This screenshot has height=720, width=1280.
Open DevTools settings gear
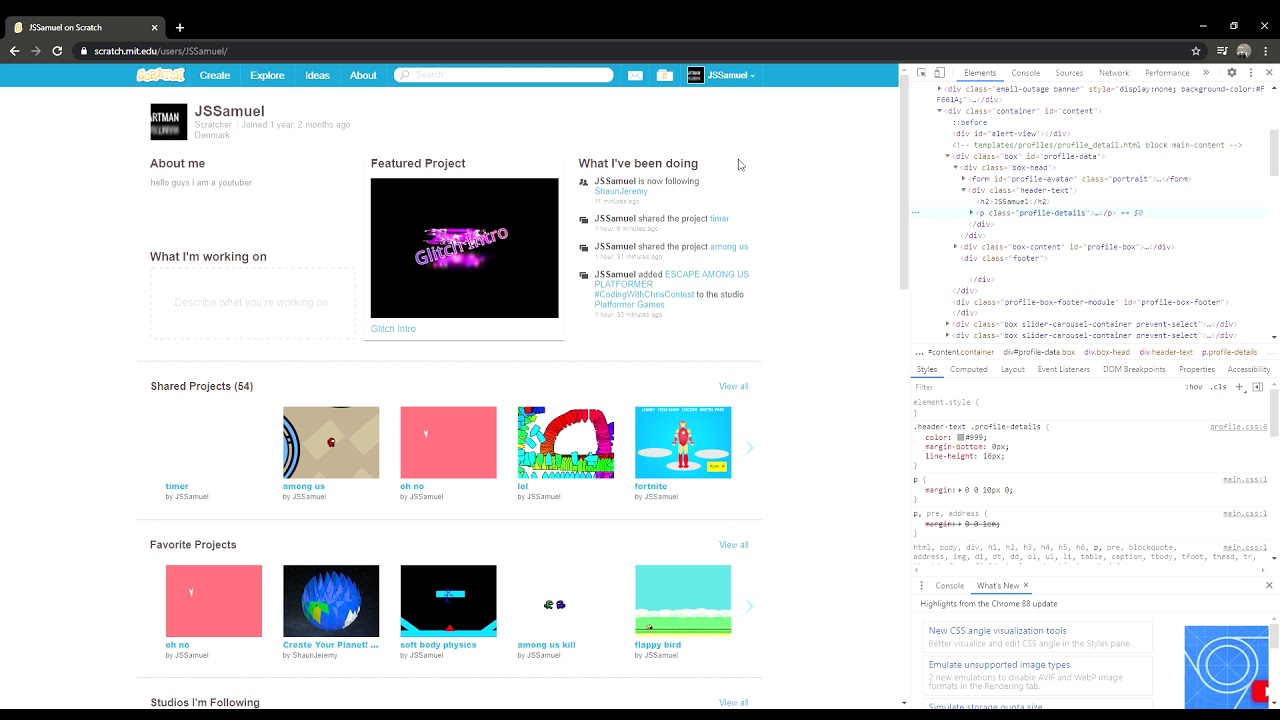(x=1232, y=73)
